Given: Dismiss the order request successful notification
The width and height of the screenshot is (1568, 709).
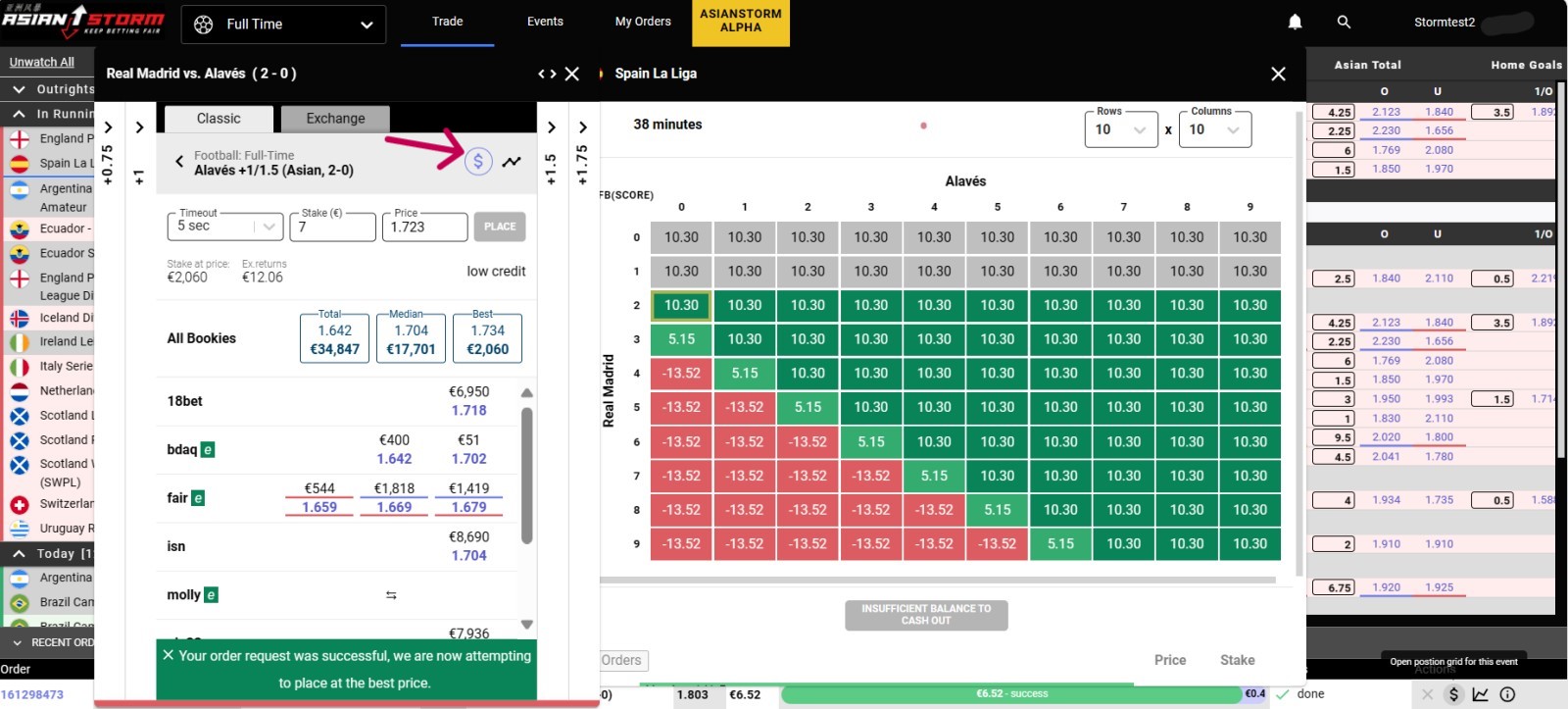Looking at the screenshot, I should (x=168, y=655).
